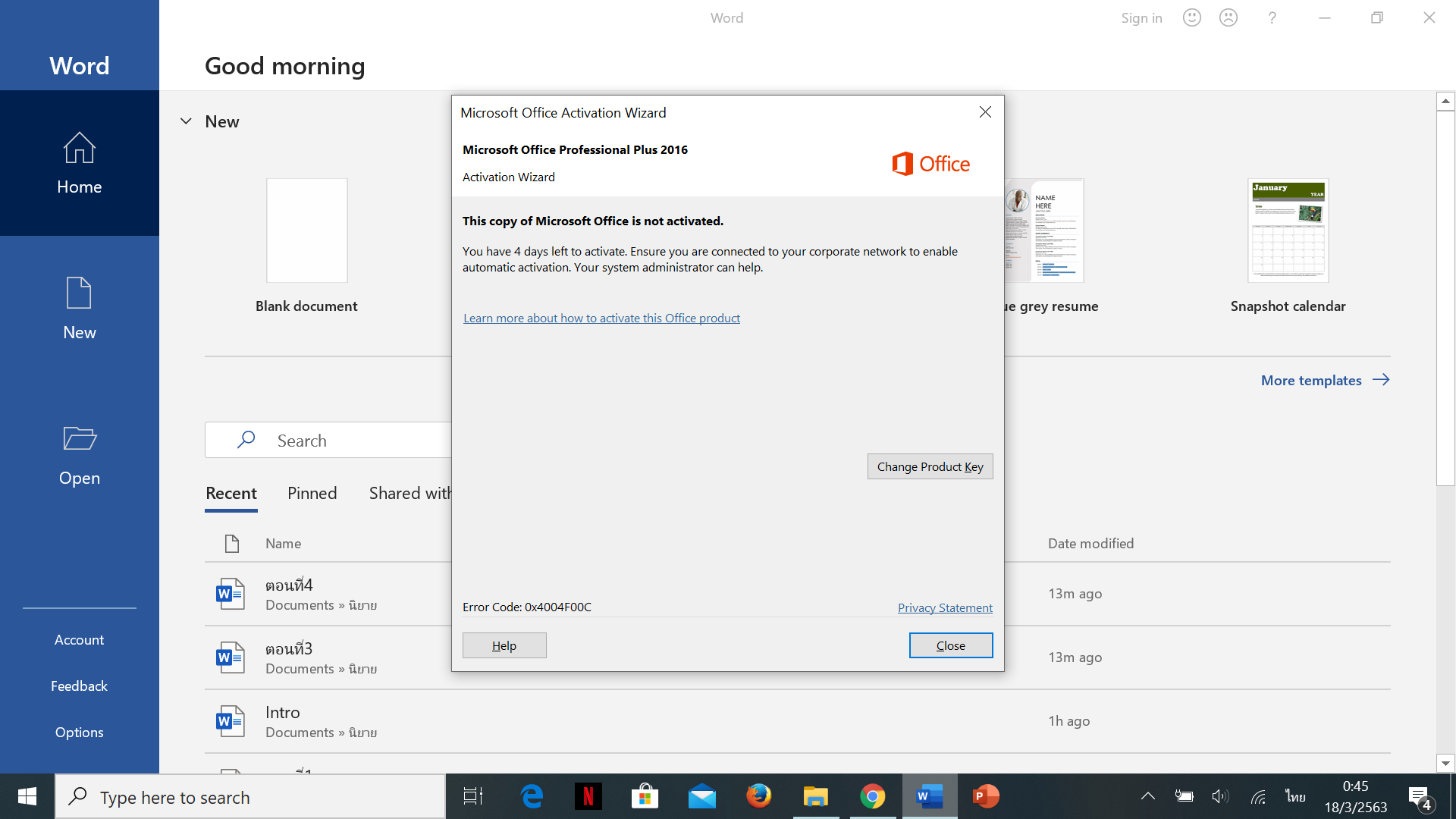Open Learn more about activating Office link

point(601,318)
